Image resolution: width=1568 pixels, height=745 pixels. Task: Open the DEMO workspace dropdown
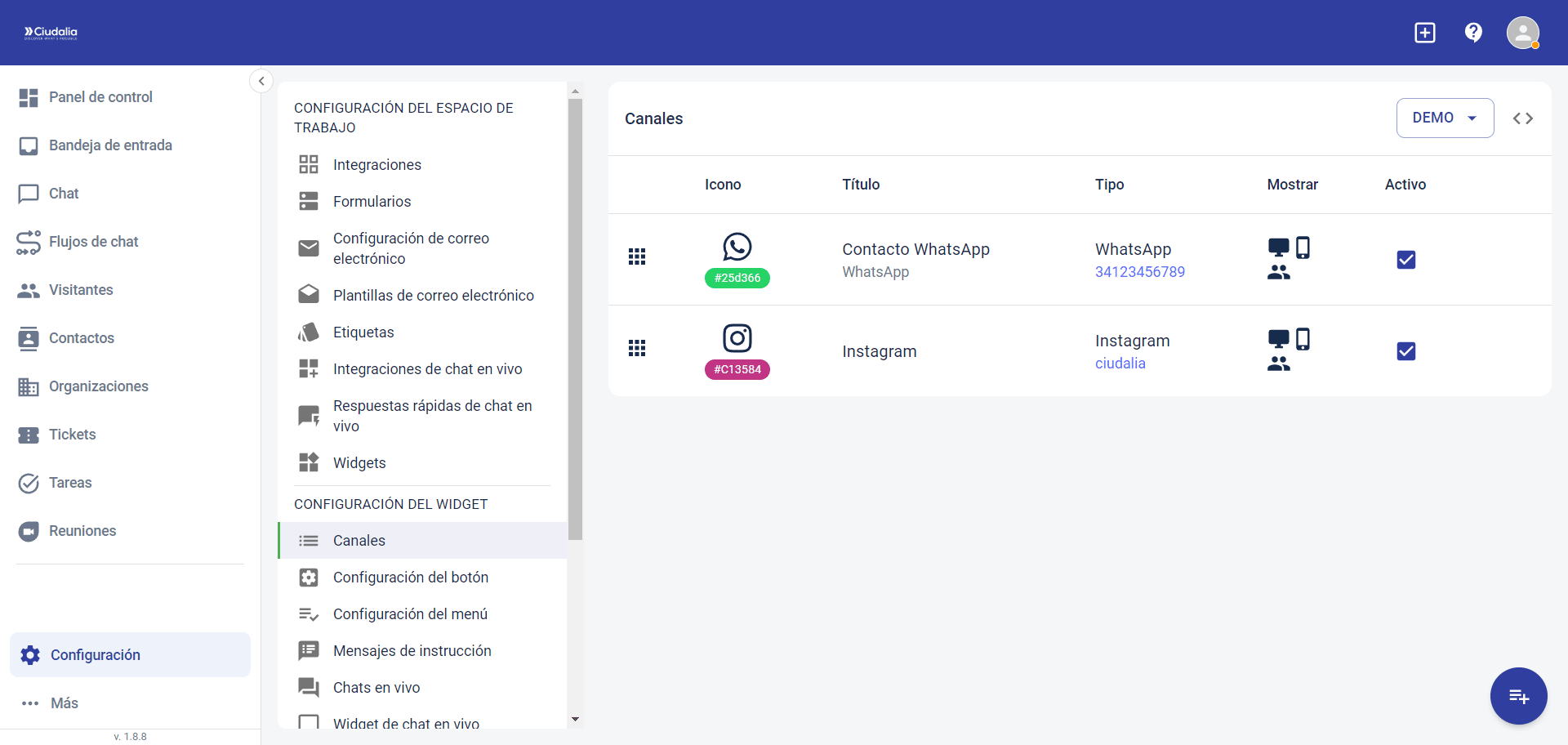pyautogui.click(x=1444, y=118)
